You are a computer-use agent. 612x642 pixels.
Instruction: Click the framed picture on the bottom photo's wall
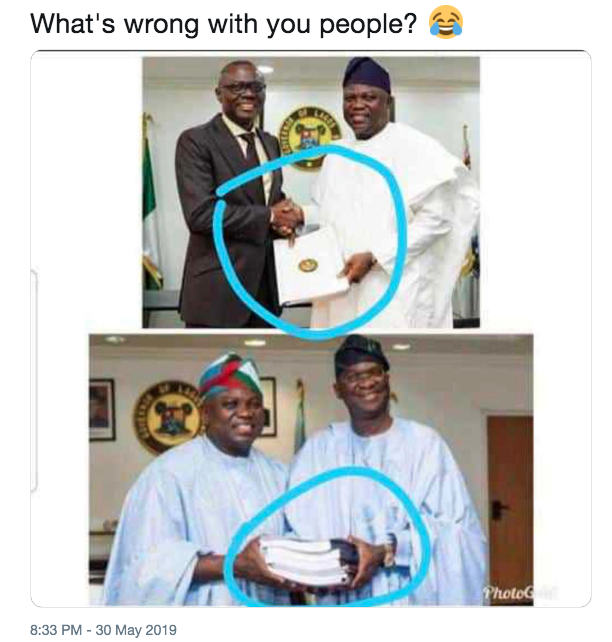point(102,409)
